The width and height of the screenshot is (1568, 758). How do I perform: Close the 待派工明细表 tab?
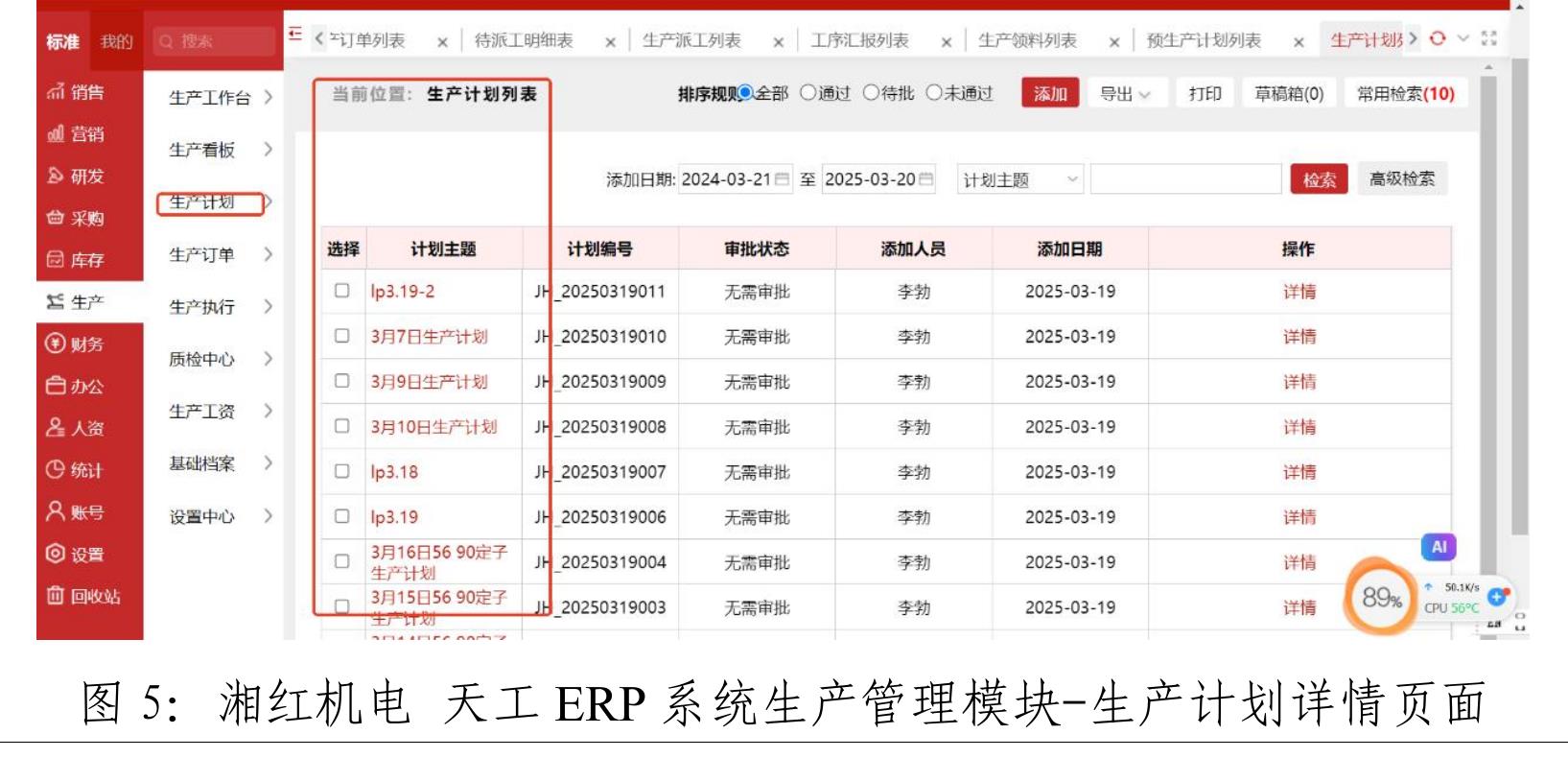coord(611,42)
